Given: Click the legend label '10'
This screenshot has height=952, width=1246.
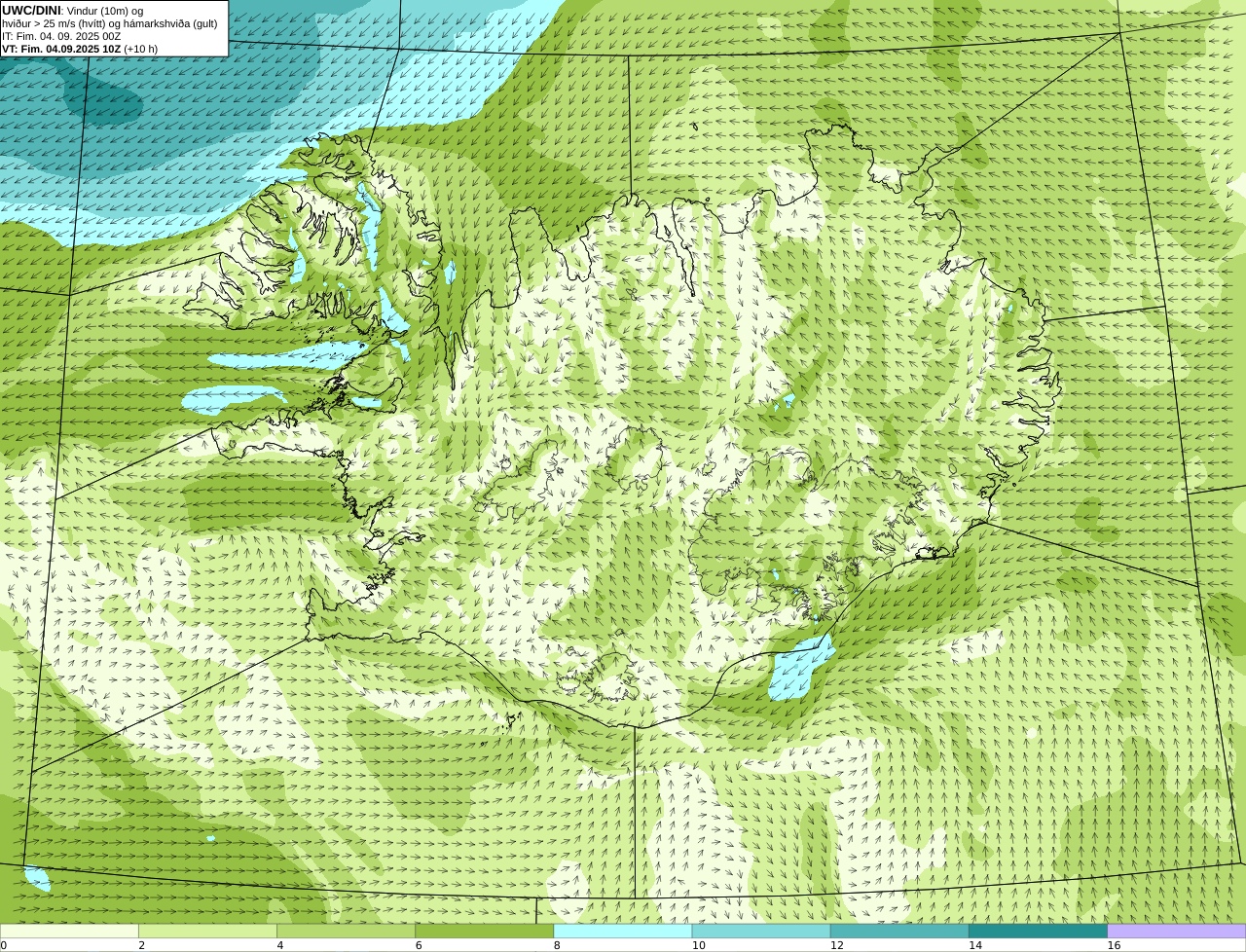Looking at the screenshot, I should point(699,945).
